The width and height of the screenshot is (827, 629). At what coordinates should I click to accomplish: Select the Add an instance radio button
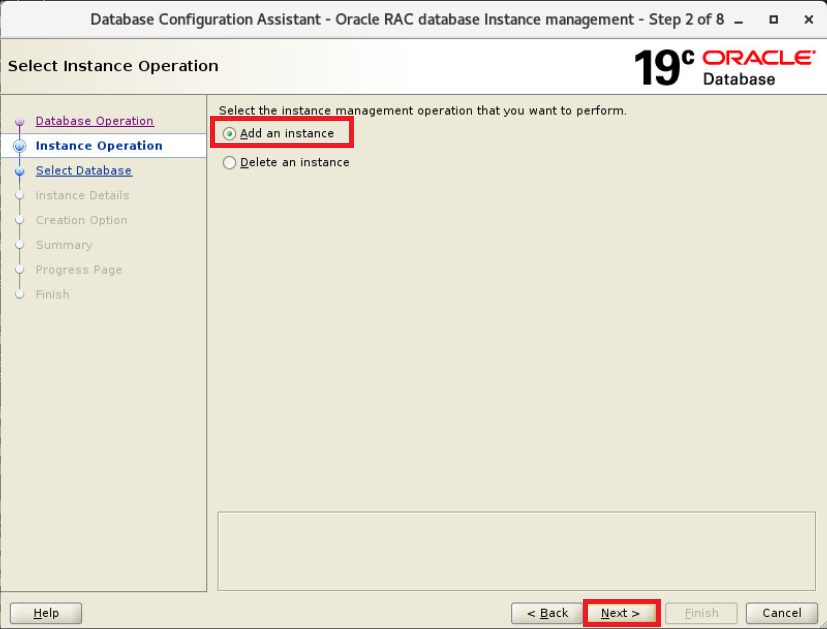[x=229, y=133]
